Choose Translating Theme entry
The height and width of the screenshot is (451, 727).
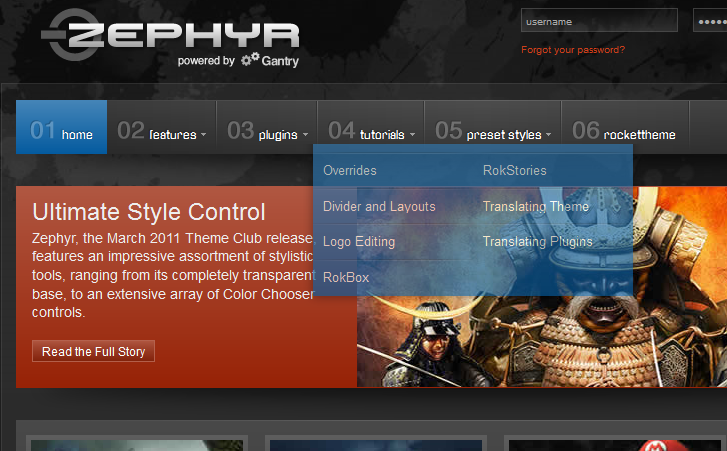(x=536, y=207)
